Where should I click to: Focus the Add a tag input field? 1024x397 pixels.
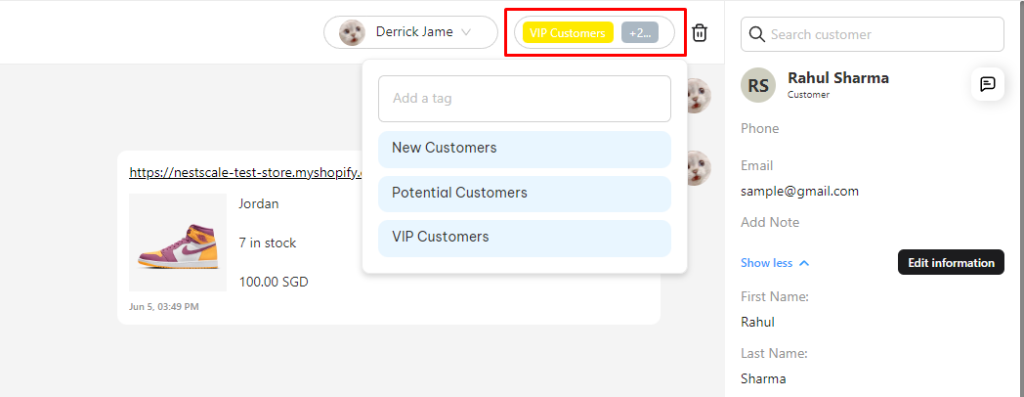pyautogui.click(x=524, y=99)
